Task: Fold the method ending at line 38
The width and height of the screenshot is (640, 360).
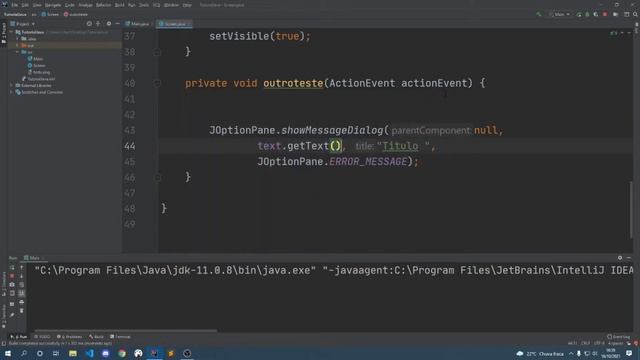Action: click(x=158, y=52)
